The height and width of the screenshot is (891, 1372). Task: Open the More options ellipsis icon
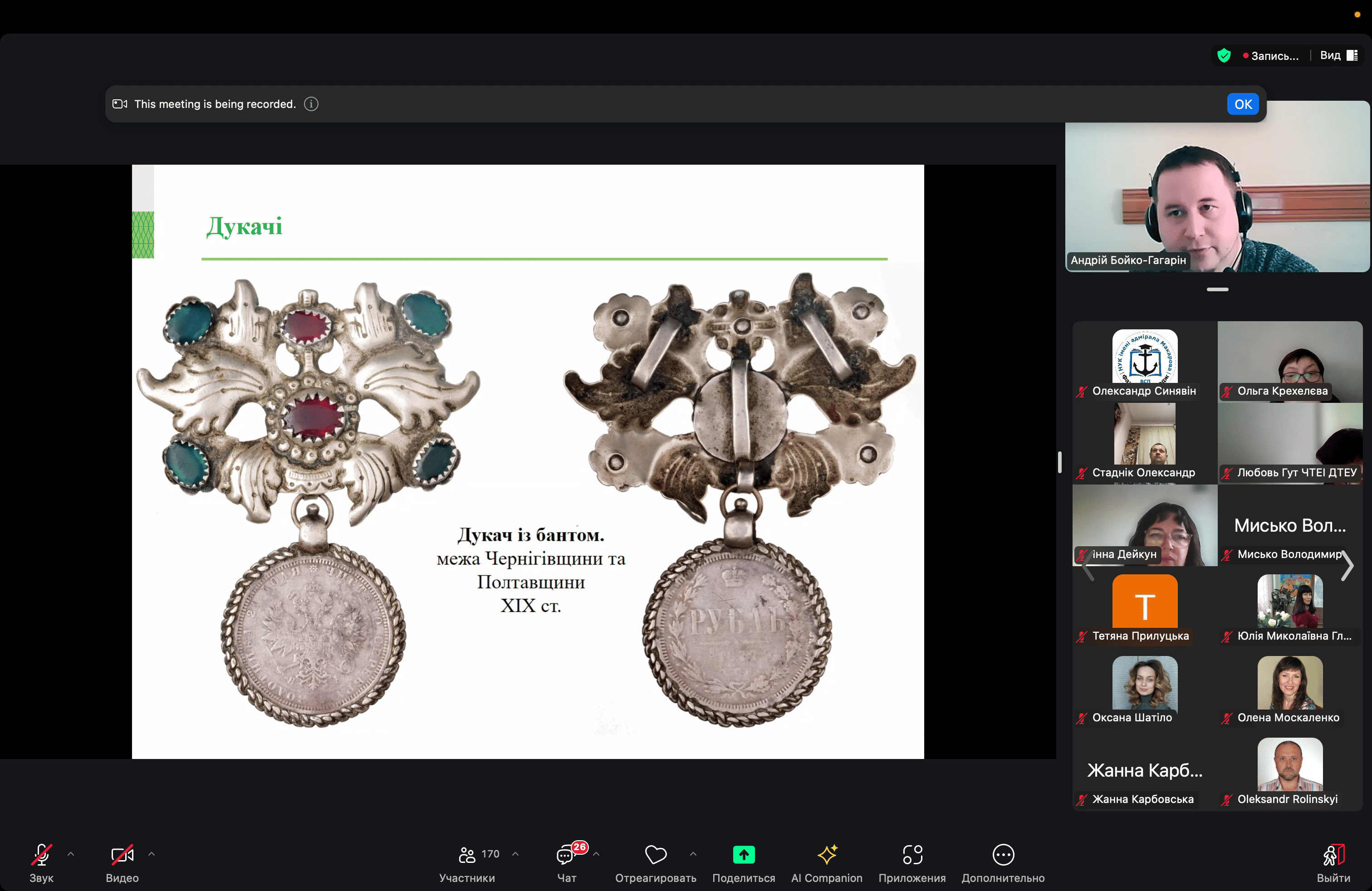click(x=1003, y=855)
